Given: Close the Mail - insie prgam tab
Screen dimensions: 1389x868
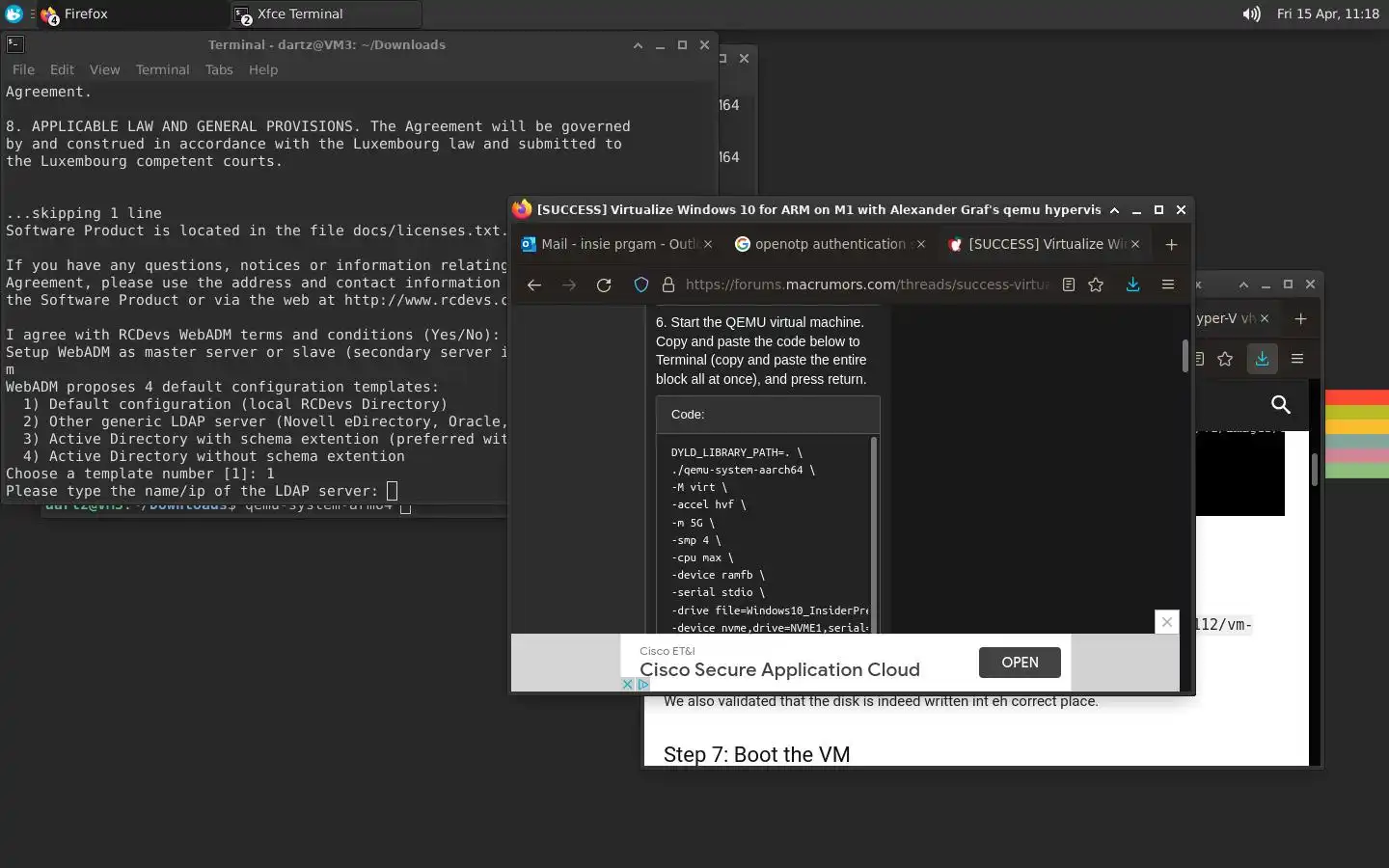Looking at the screenshot, I should coord(708,244).
